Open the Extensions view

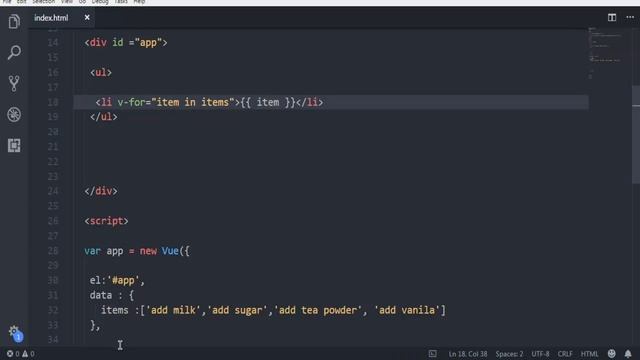point(14,145)
